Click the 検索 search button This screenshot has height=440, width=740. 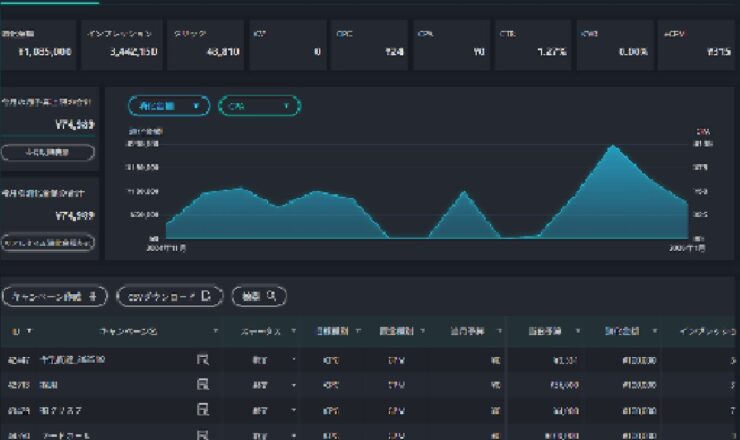[x=259, y=296]
